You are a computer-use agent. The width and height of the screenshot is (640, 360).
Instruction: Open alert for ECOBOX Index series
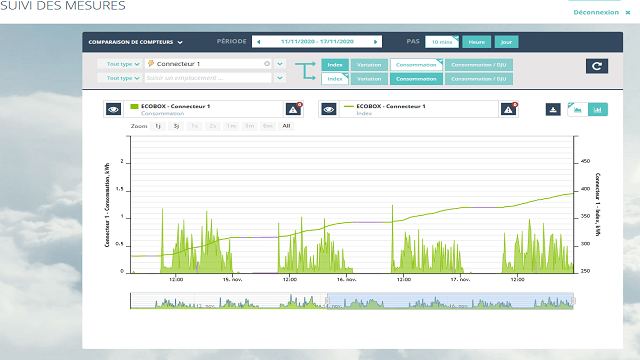click(508, 109)
